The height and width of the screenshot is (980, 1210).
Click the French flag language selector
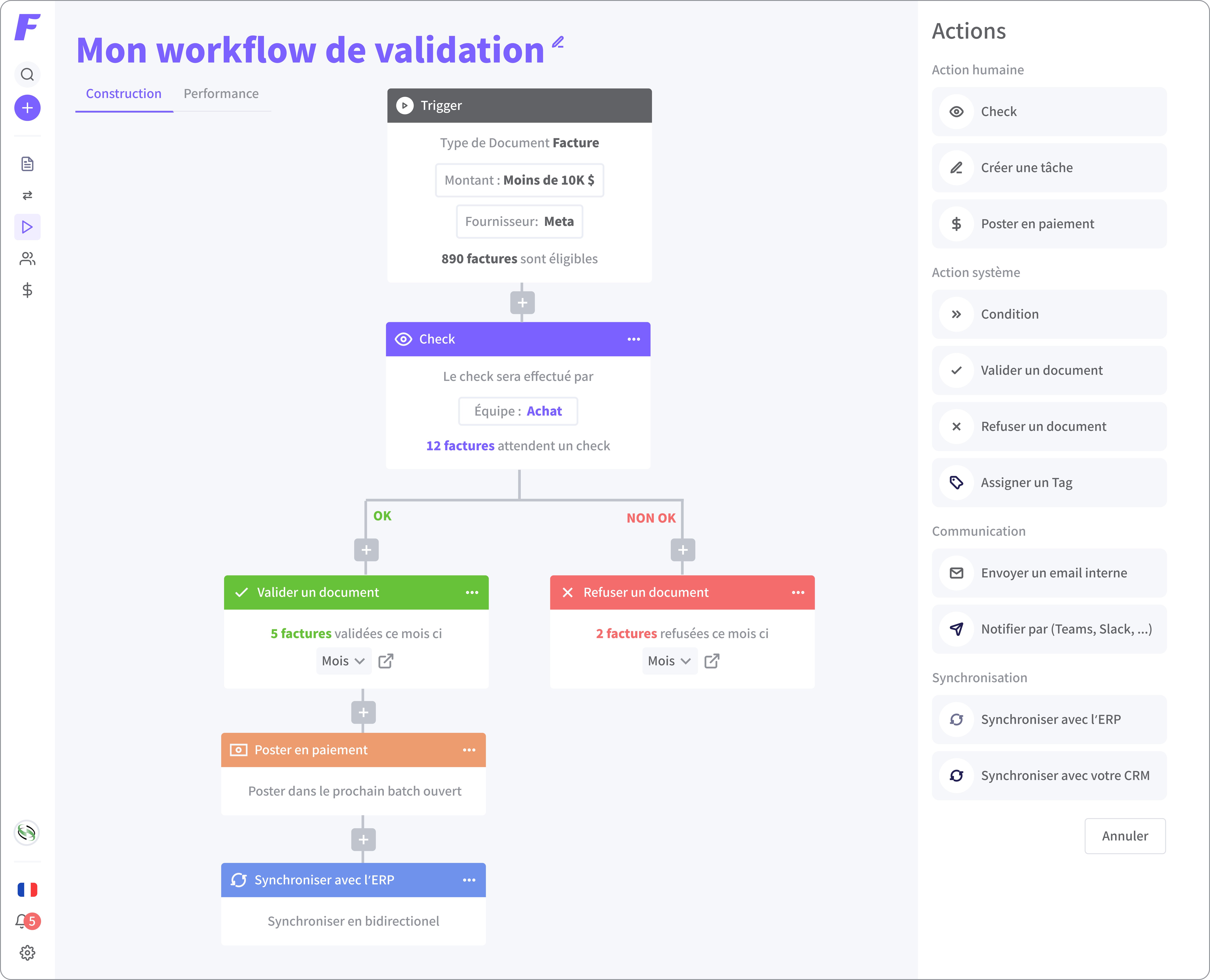point(27,890)
